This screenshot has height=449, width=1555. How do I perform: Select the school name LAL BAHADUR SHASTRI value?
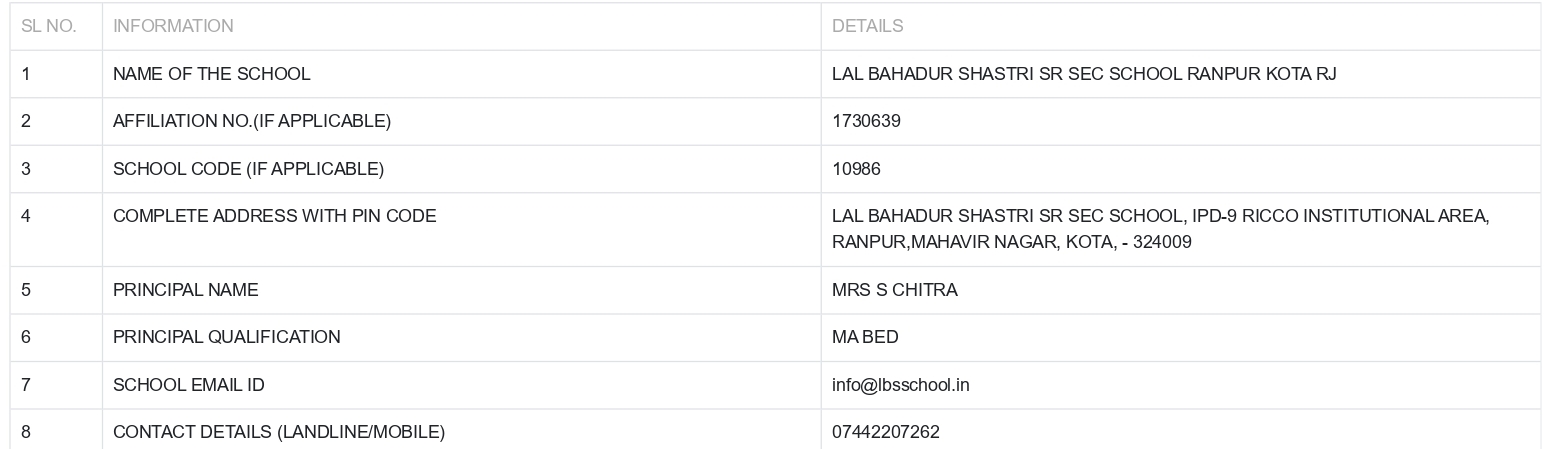(x=1083, y=74)
